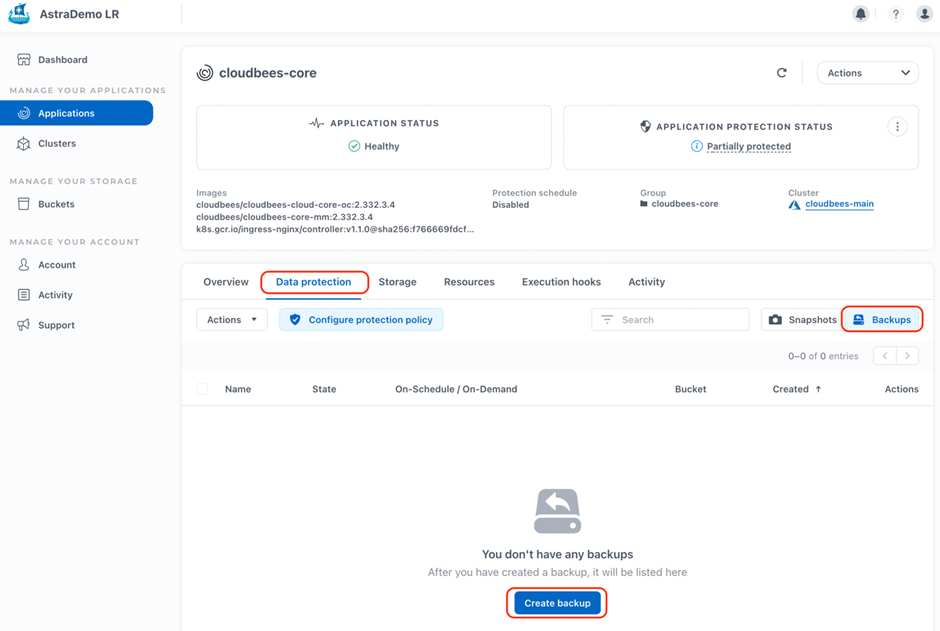The image size is (940, 631).
Task: Click the empty backups drive icon
Action: pos(558,511)
